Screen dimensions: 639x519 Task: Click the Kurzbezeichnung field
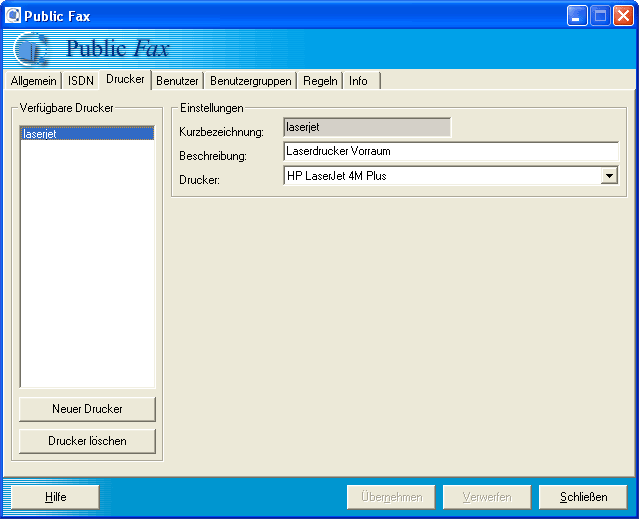tap(366, 127)
